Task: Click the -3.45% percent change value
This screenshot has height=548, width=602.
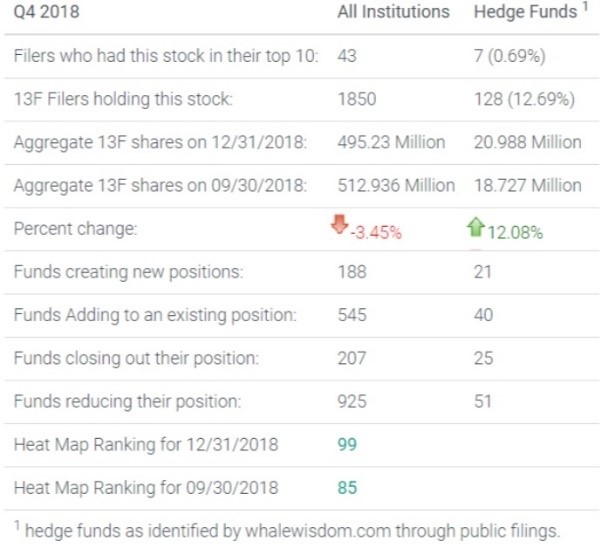Action: click(376, 233)
